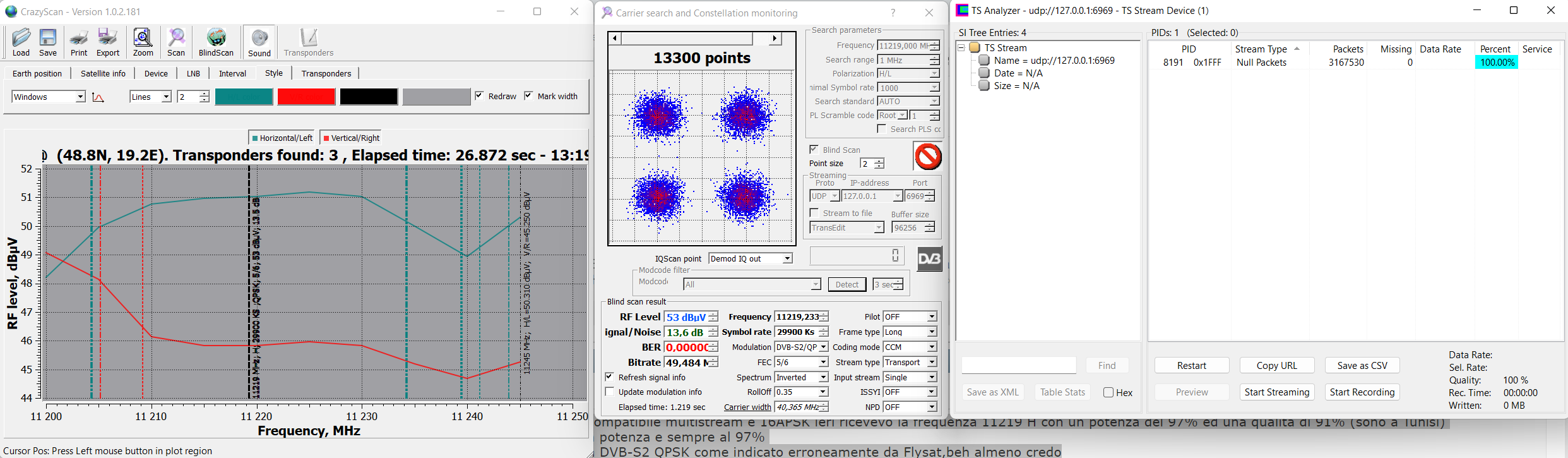Click the Date = N/A node icon
The height and width of the screenshot is (458, 1568).
point(983,73)
